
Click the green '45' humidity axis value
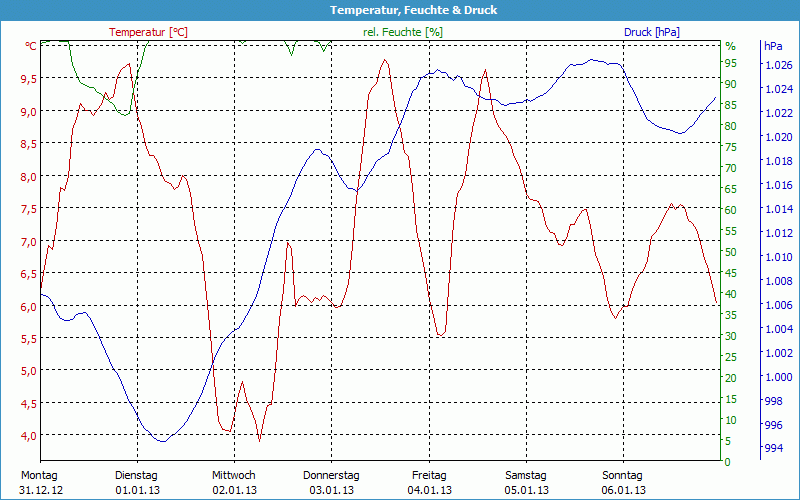pos(731,273)
